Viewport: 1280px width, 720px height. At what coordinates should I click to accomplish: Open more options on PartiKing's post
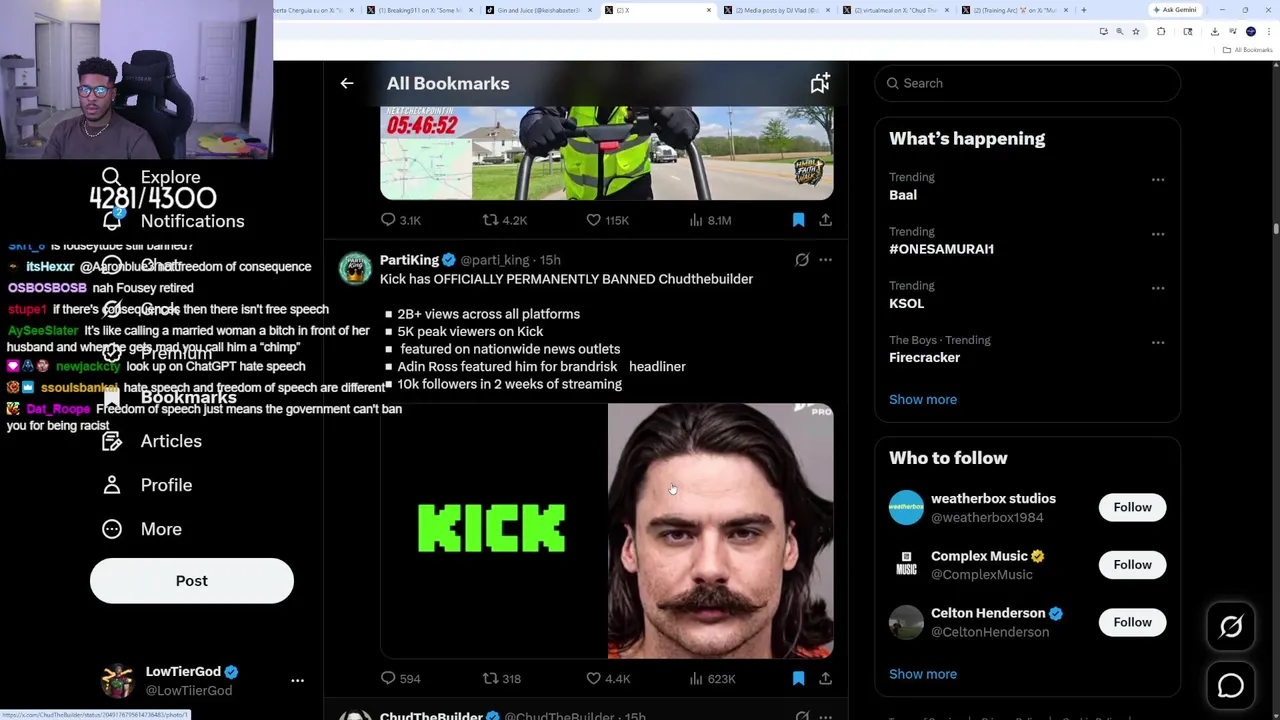pos(825,260)
